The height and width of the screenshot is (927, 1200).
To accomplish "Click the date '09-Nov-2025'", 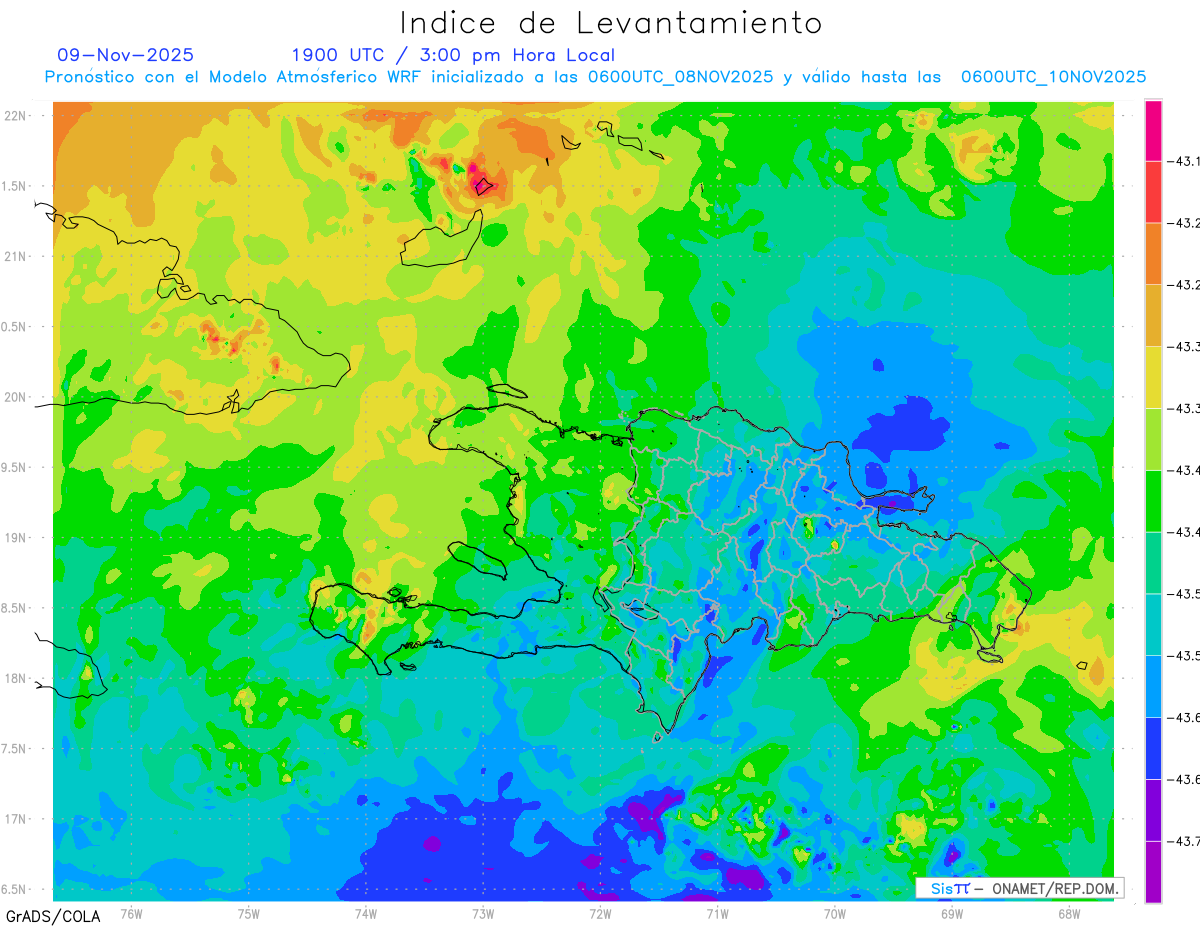I will click(126, 55).
